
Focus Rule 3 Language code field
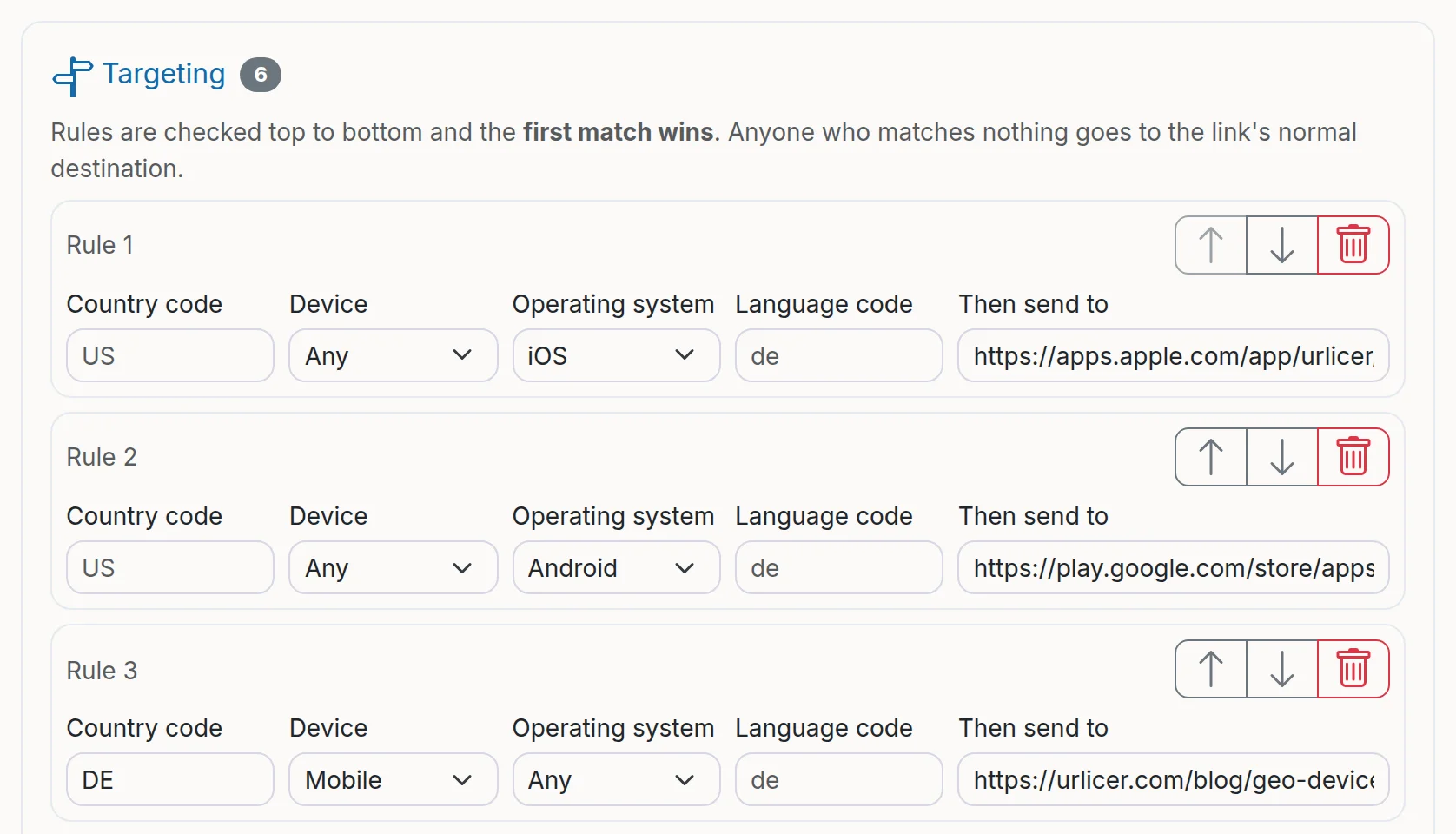pyautogui.click(x=839, y=779)
